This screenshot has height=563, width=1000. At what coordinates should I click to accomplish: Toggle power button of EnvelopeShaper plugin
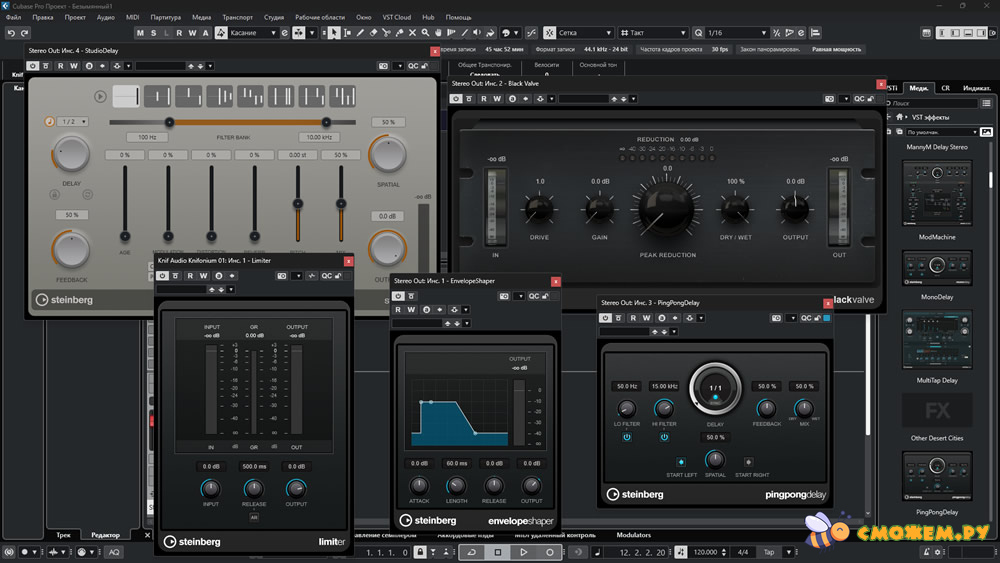(398, 296)
